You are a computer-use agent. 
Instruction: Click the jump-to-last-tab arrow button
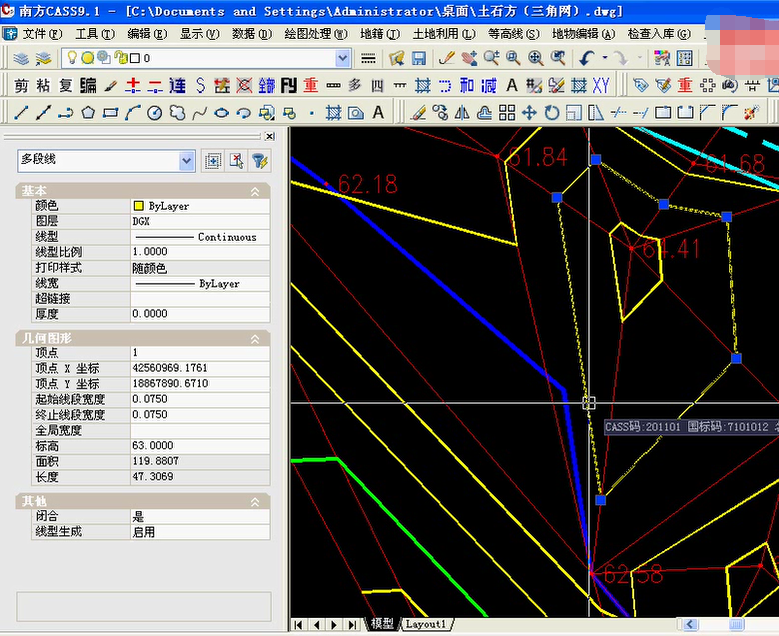point(352,625)
